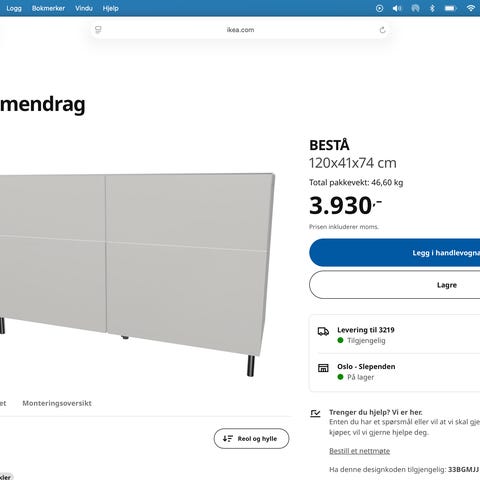This screenshot has height=480, width=480.
Task: Click the help chat icon
Action: [x=315, y=414]
